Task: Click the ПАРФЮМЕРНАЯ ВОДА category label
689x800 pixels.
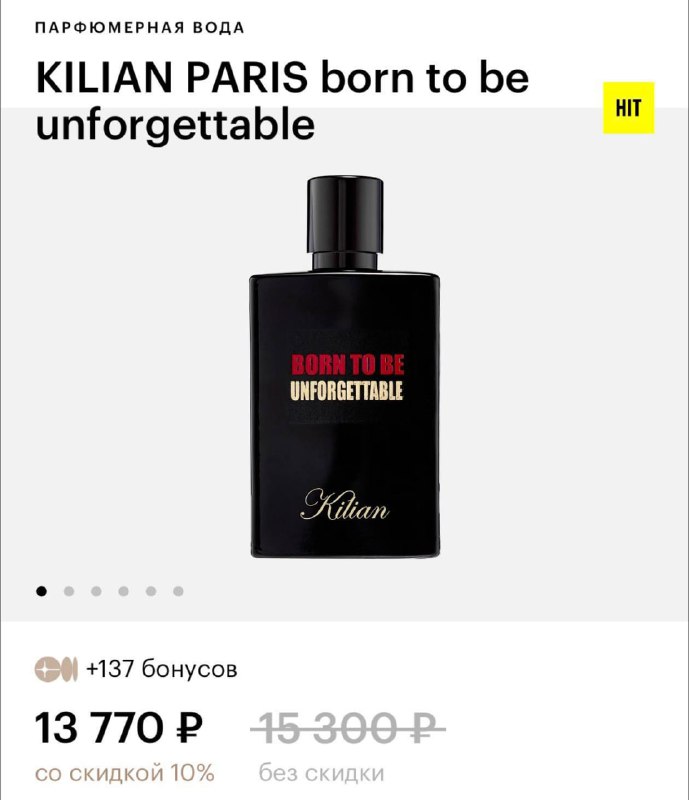Action: pyautogui.click(x=140, y=28)
